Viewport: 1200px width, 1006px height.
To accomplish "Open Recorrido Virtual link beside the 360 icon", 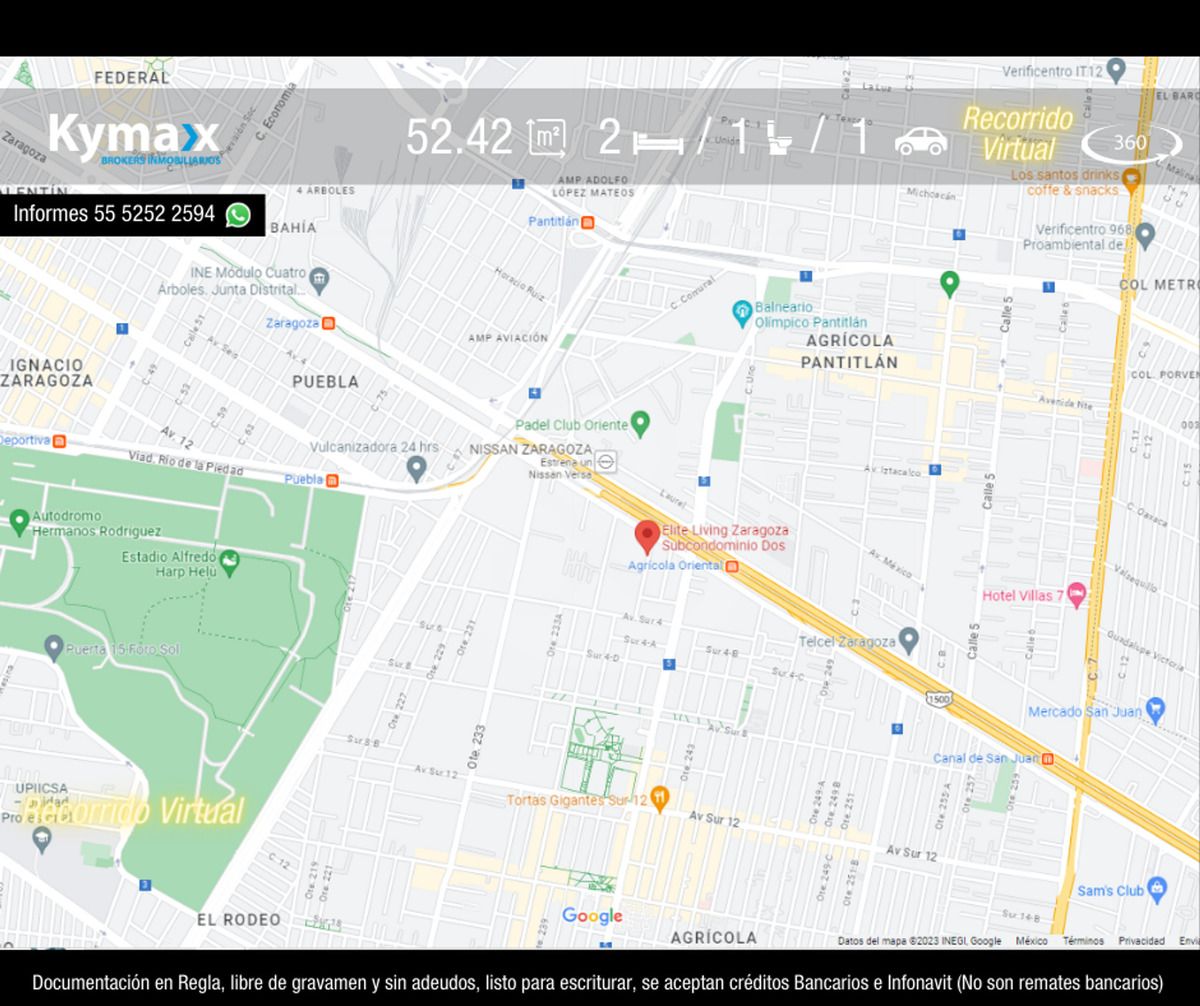I will point(1018,134).
